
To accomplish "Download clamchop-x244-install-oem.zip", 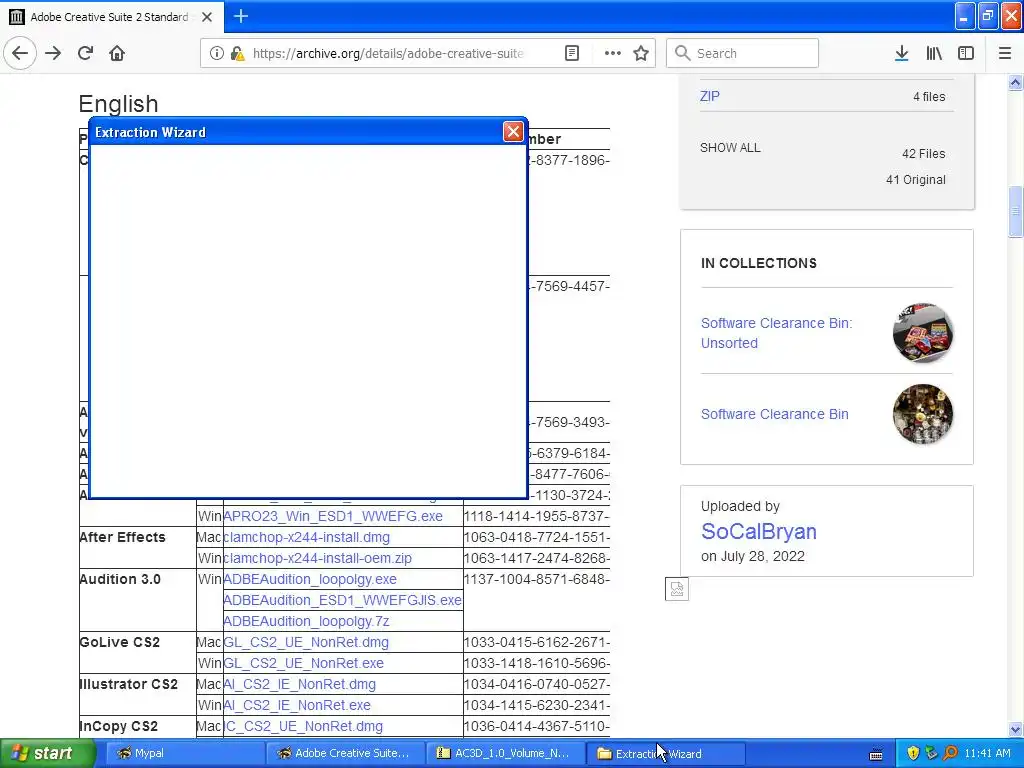I will [317, 558].
